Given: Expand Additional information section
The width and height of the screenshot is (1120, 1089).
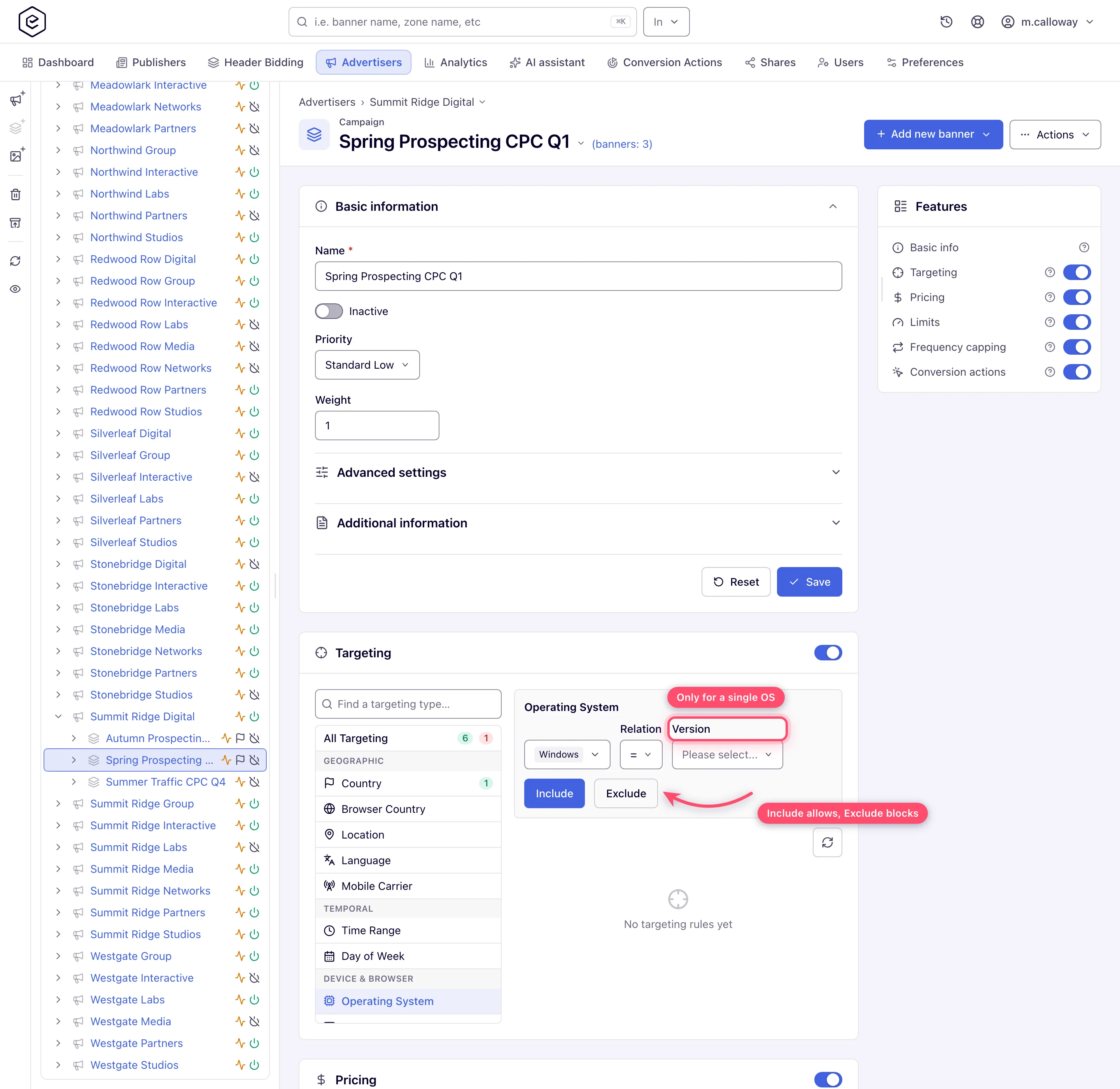Looking at the screenshot, I should 578,523.
